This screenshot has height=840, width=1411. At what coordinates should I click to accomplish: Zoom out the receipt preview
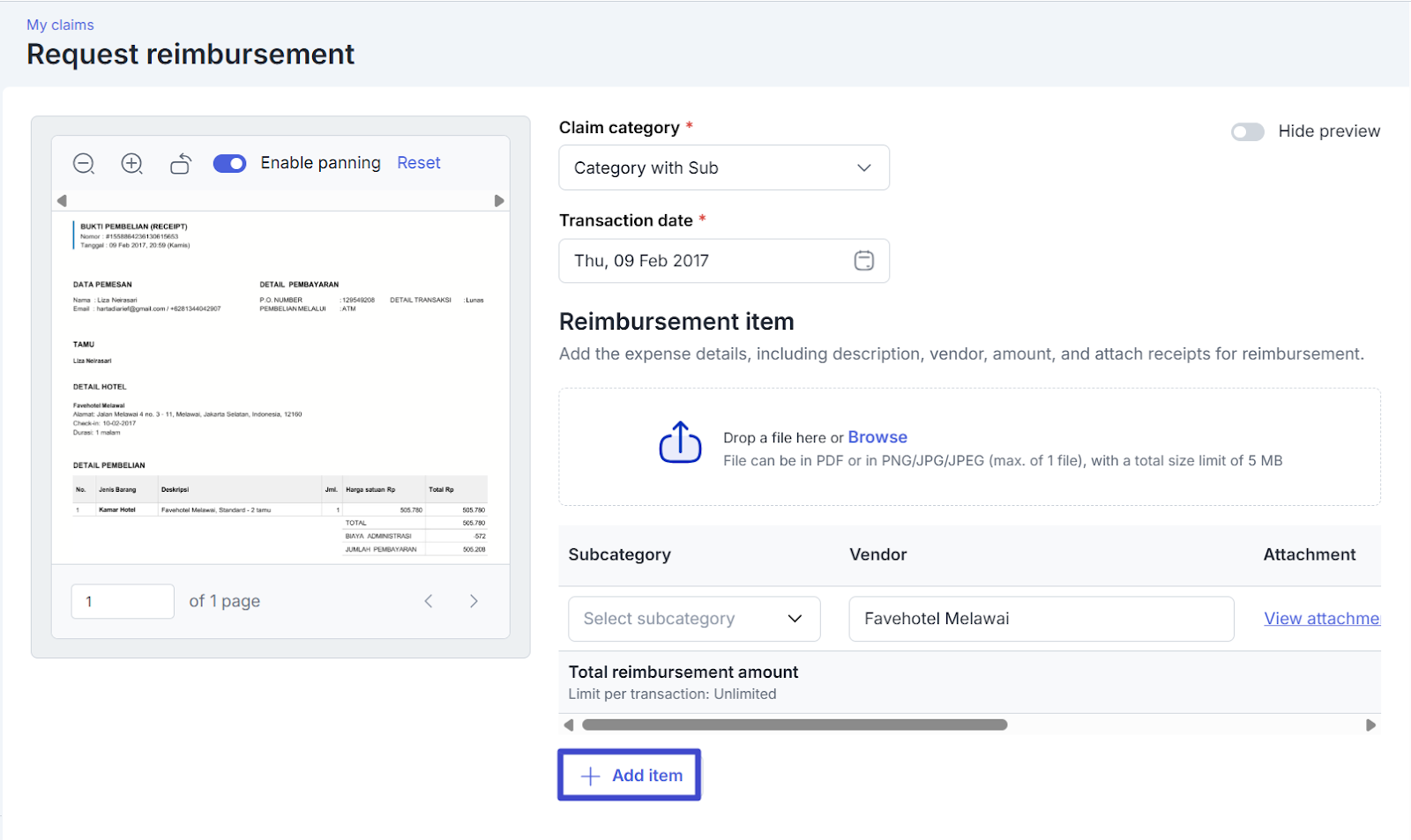click(x=84, y=163)
